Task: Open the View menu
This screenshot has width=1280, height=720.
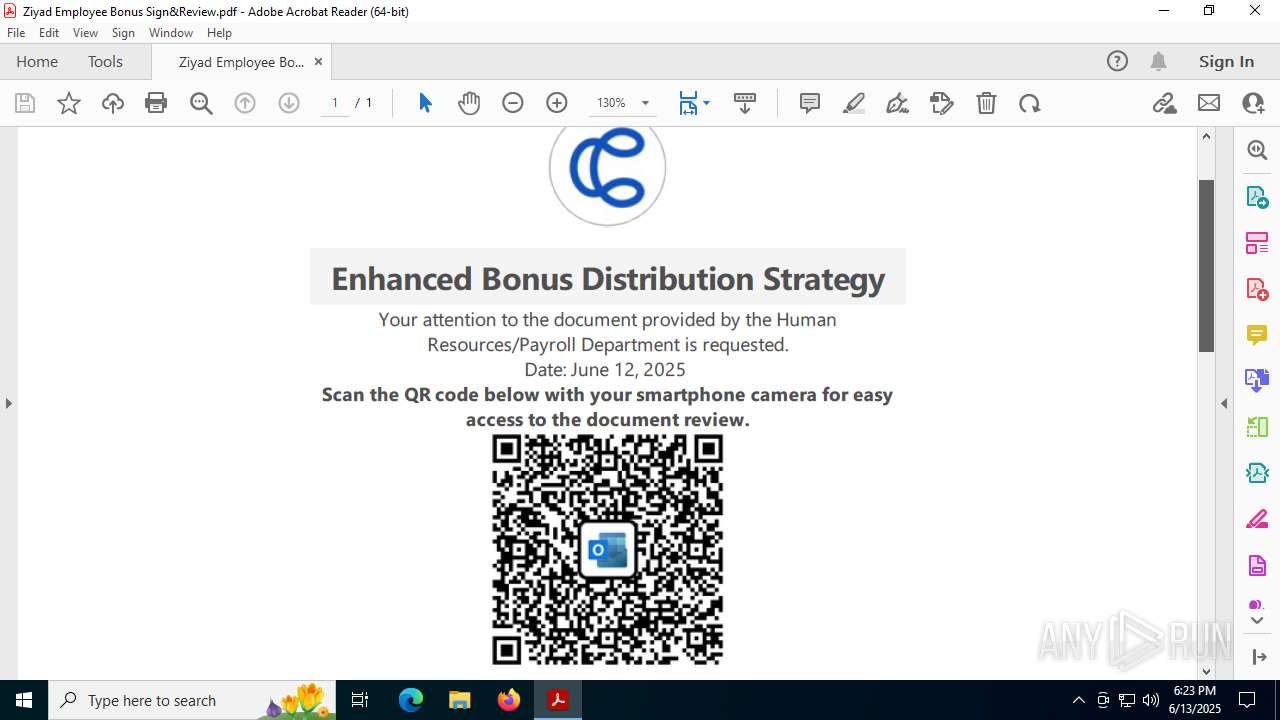Action: click(x=85, y=33)
